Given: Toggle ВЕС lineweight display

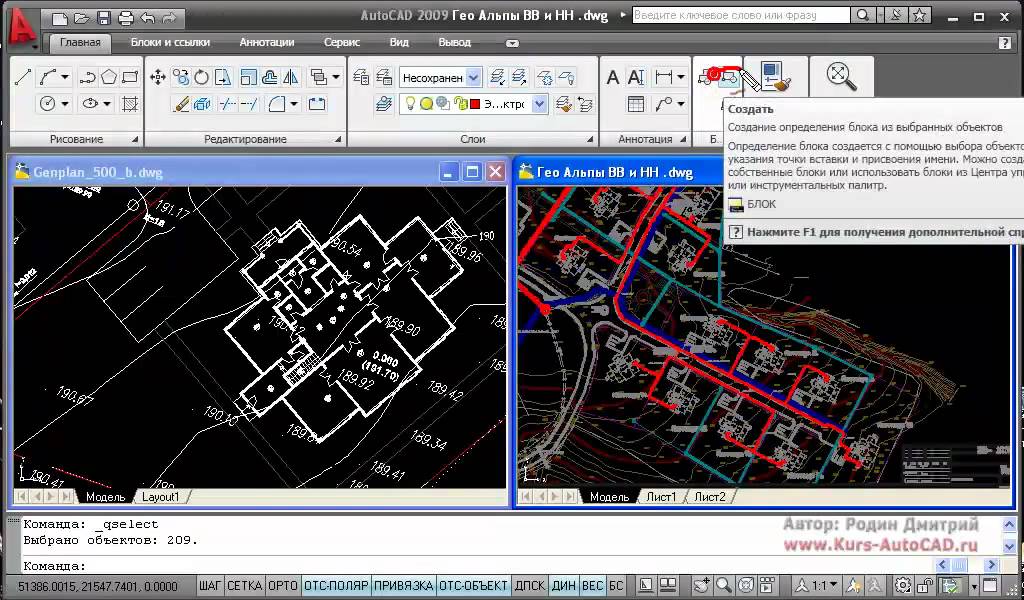Looking at the screenshot, I should click(592, 586).
